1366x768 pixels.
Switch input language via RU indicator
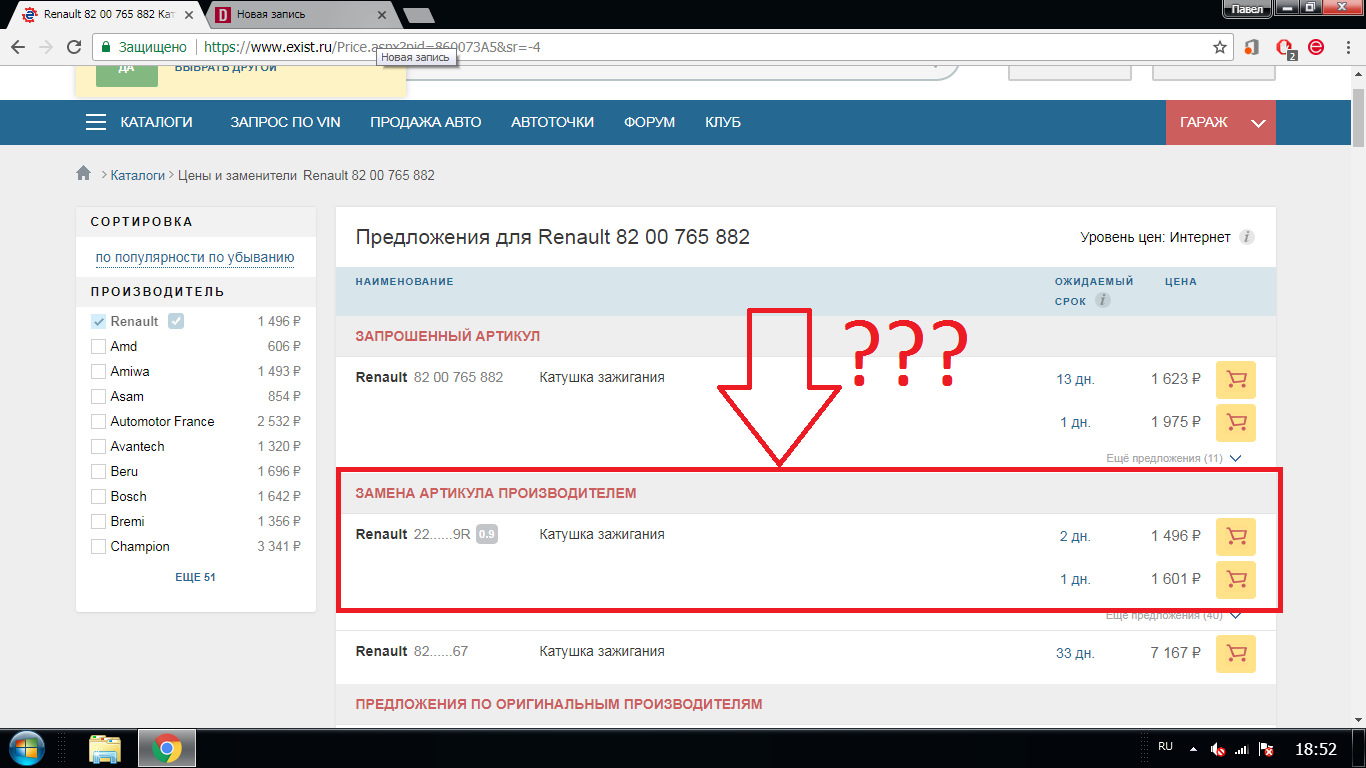click(x=1165, y=746)
